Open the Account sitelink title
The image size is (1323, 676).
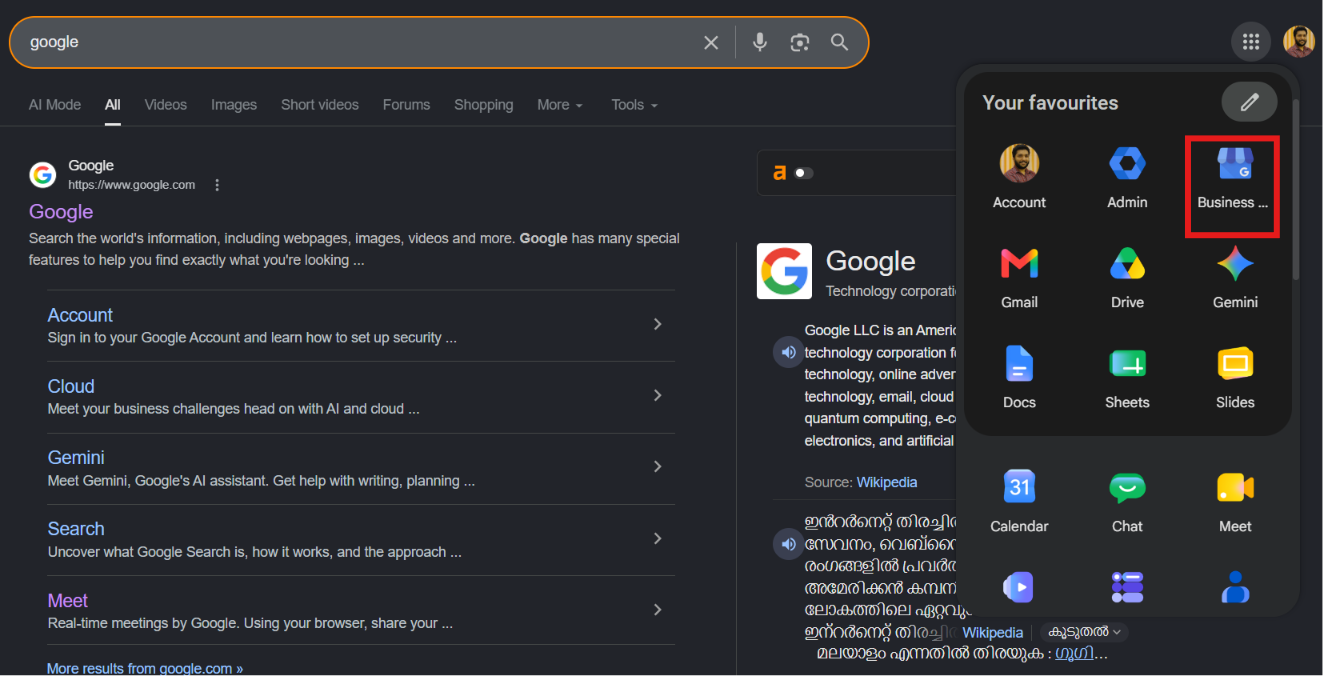coord(80,315)
